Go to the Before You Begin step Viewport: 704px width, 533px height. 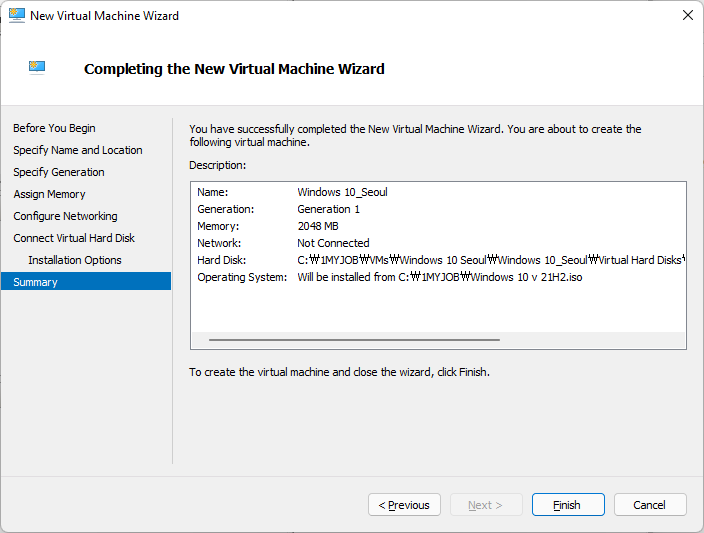54,128
